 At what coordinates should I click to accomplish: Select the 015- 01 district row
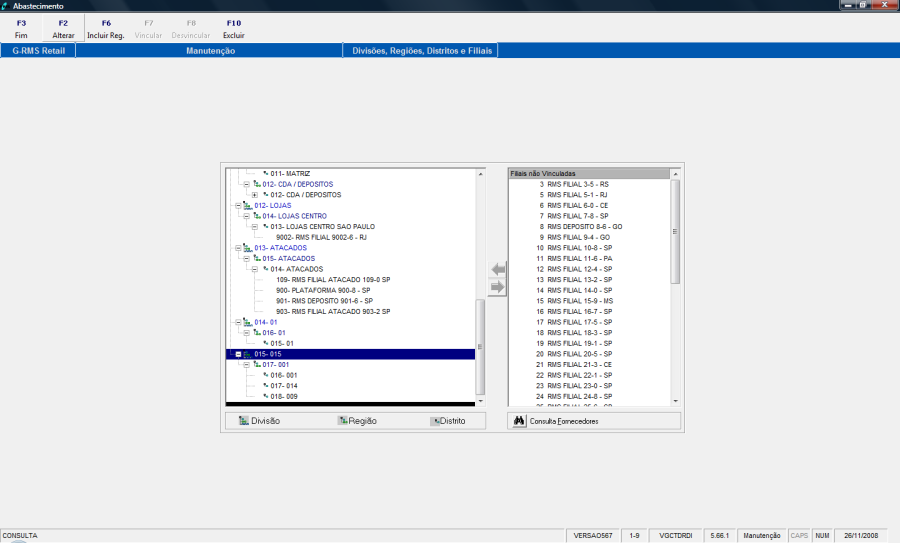[282, 343]
